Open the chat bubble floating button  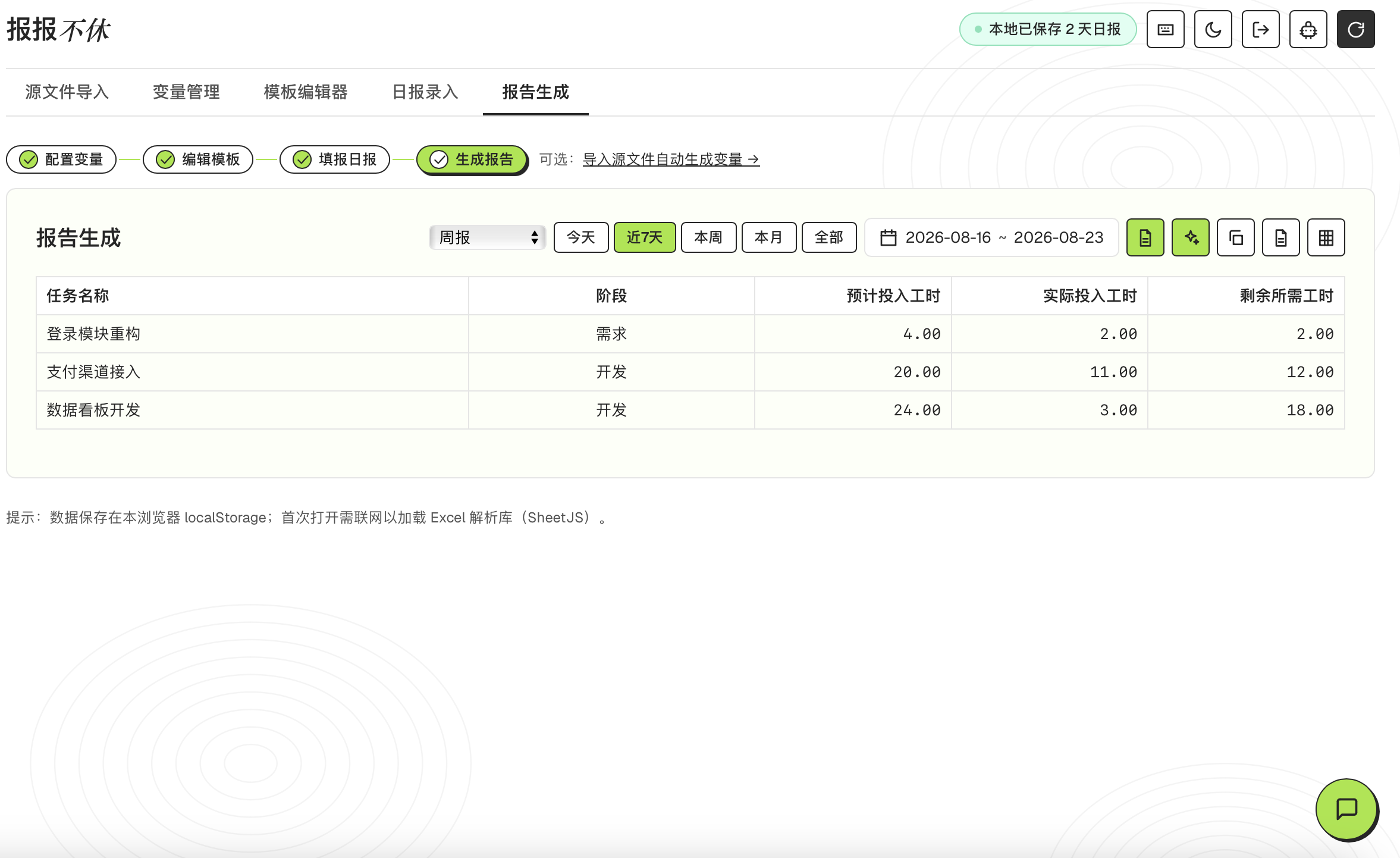click(1346, 809)
